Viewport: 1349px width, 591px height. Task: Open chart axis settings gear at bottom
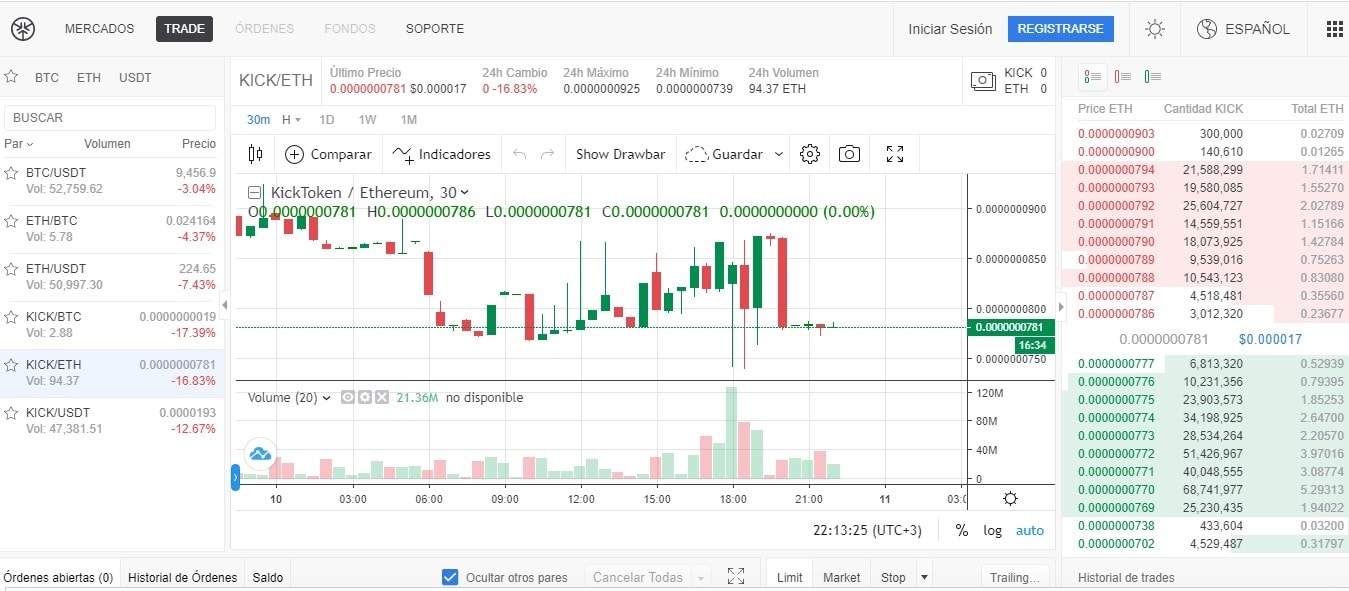[1010, 499]
